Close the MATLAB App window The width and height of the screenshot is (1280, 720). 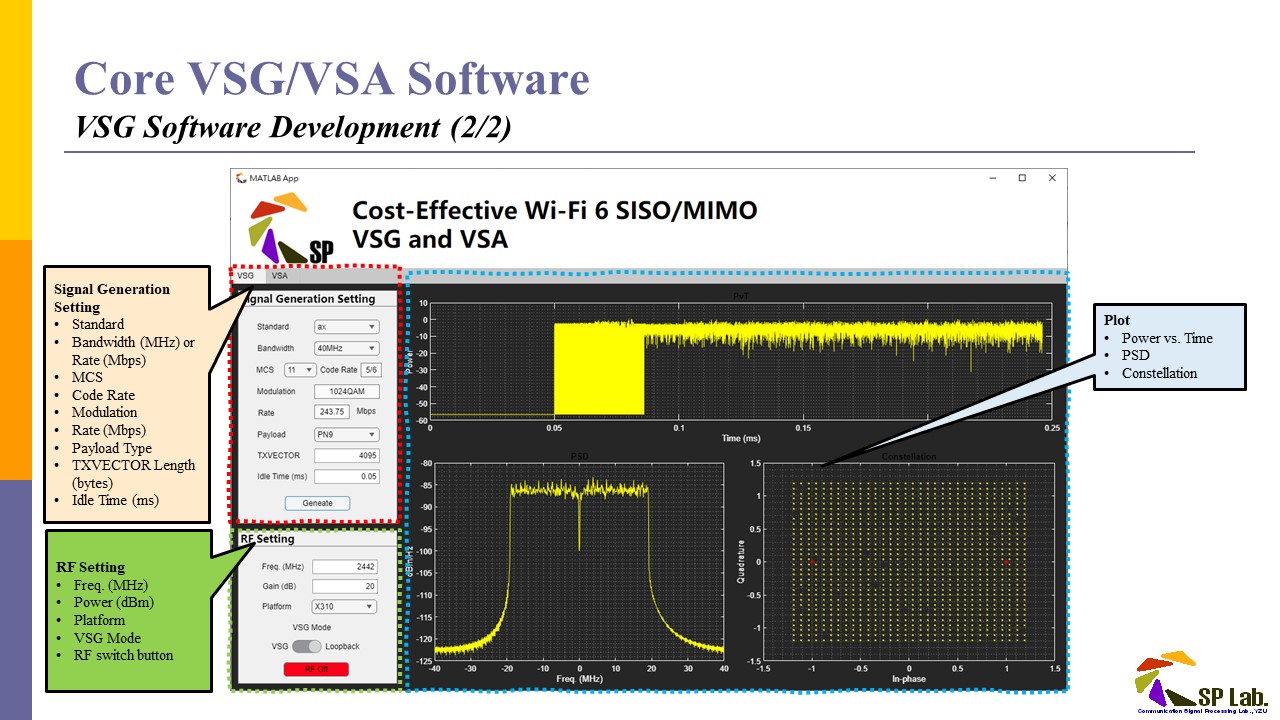(x=1052, y=178)
